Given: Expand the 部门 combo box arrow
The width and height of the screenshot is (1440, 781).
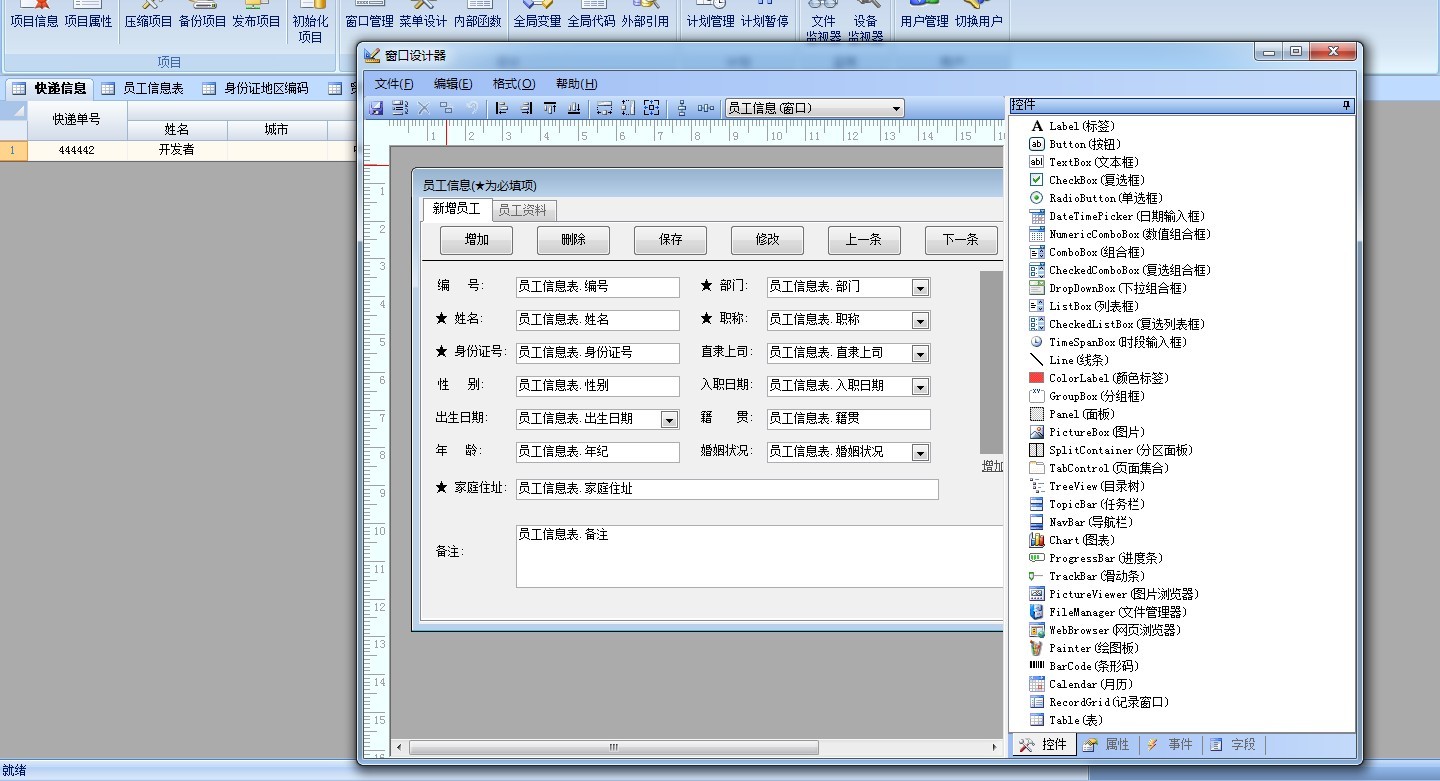Looking at the screenshot, I should coord(920,288).
